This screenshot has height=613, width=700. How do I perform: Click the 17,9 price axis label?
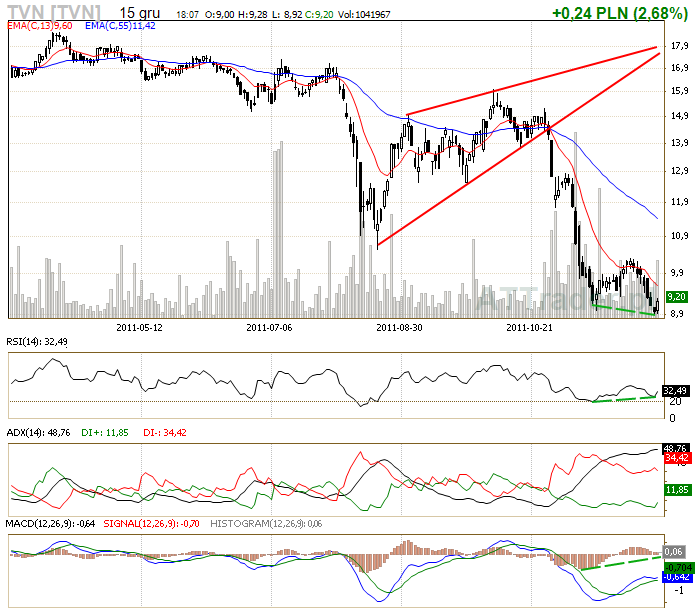click(x=679, y=46)
